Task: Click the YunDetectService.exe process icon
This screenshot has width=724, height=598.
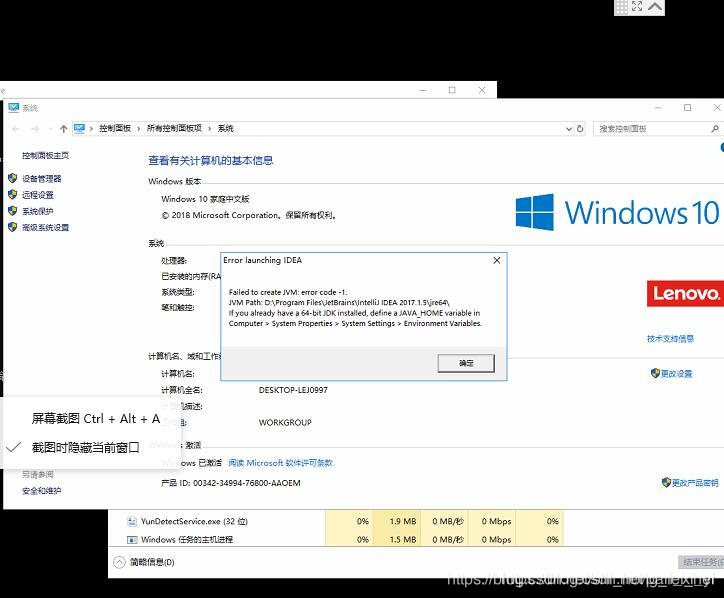Action: [x=132, y=521]
